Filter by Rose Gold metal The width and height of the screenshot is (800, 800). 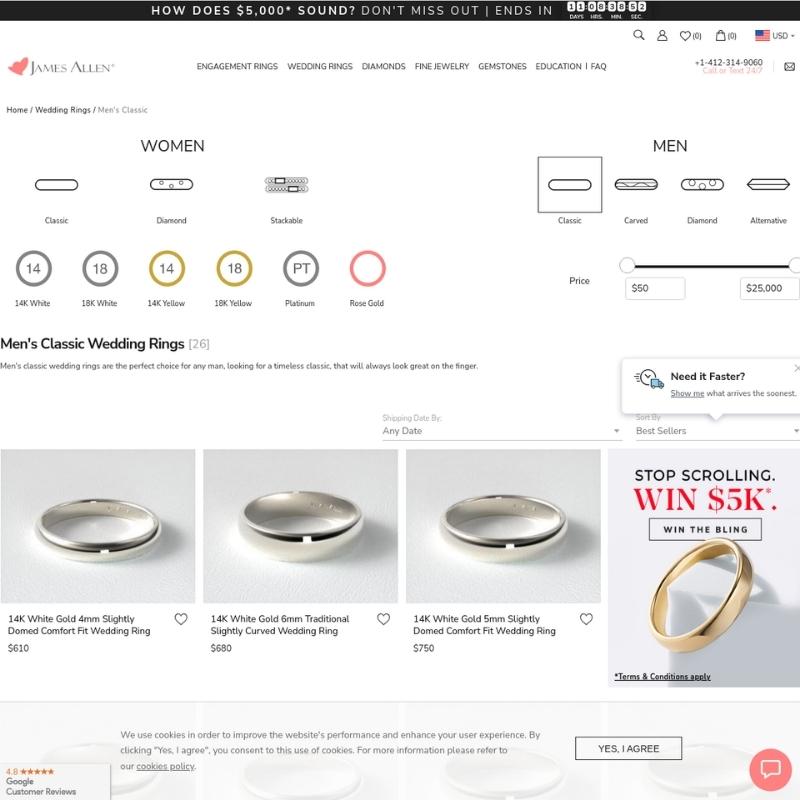[x=367, y=268]
